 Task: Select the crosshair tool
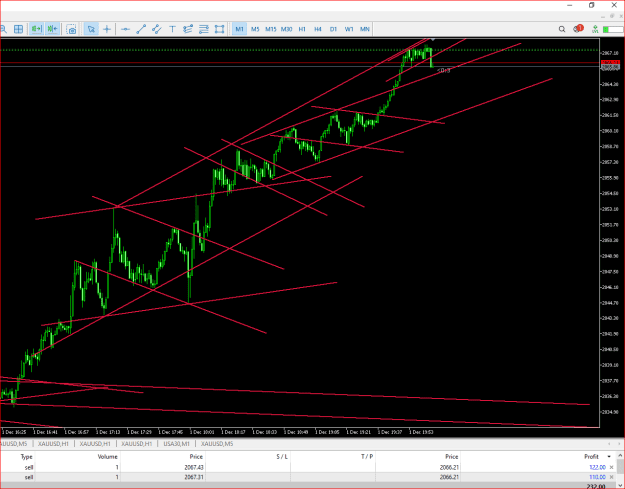click(x=107, y=29)
